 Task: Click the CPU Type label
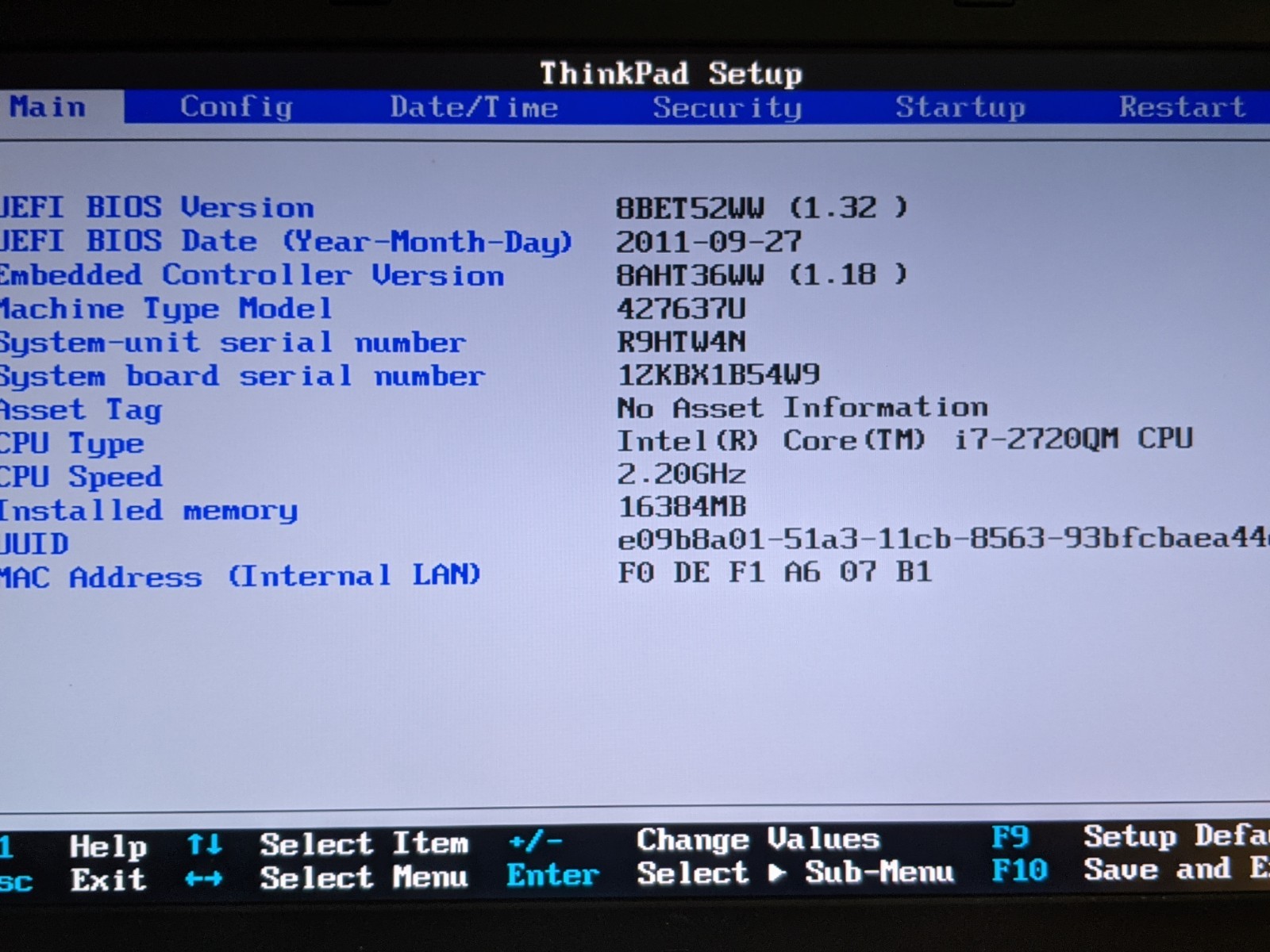(71, 443)
